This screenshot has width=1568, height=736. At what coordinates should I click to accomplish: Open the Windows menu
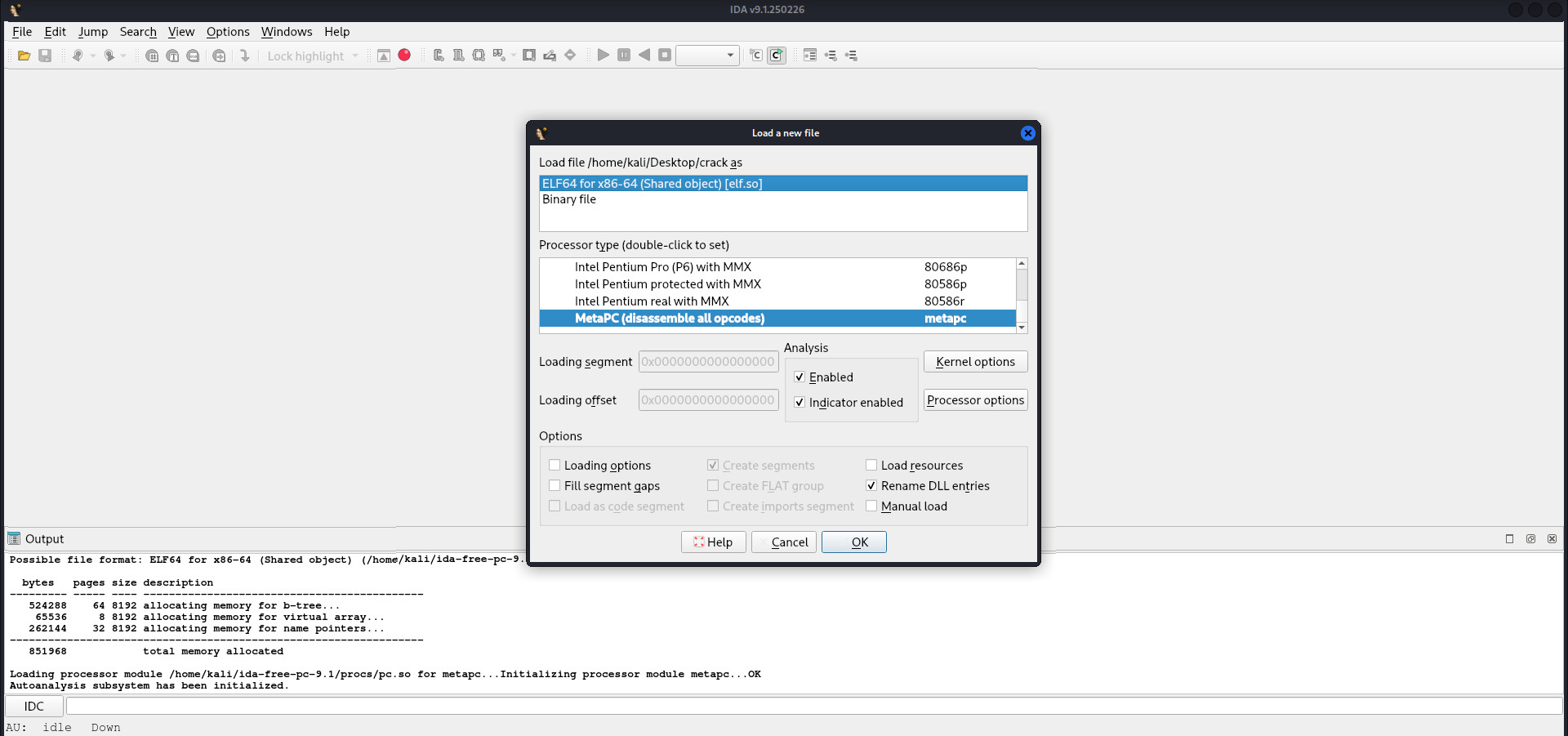point(287,32)
